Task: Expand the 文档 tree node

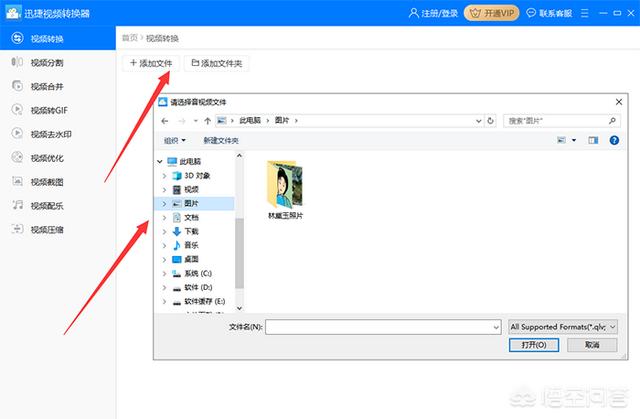Action: (164, 218)
